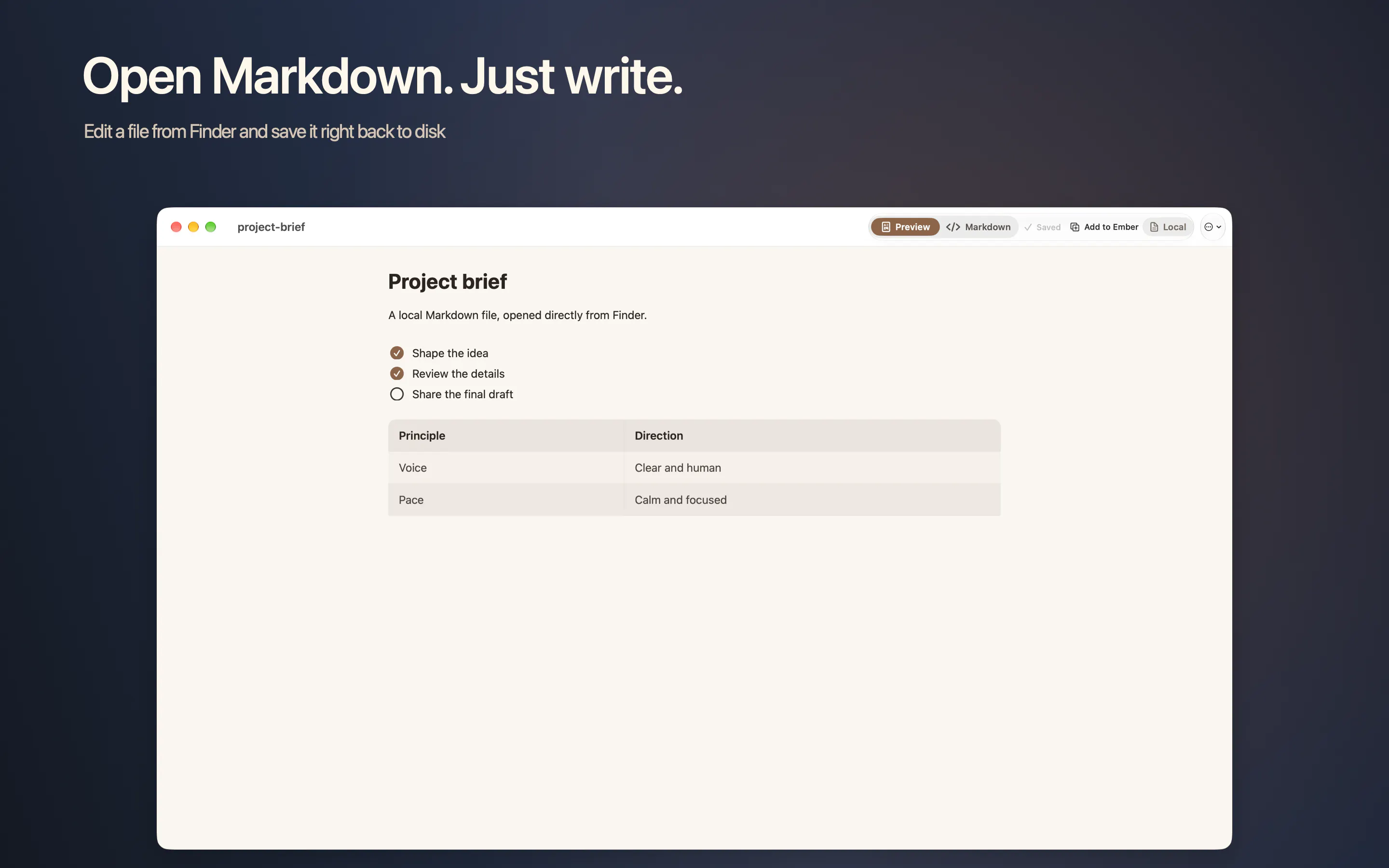The image size is (1389, 868).
Task: Click the green full screen window button
Action: click(x=211, y=227)
